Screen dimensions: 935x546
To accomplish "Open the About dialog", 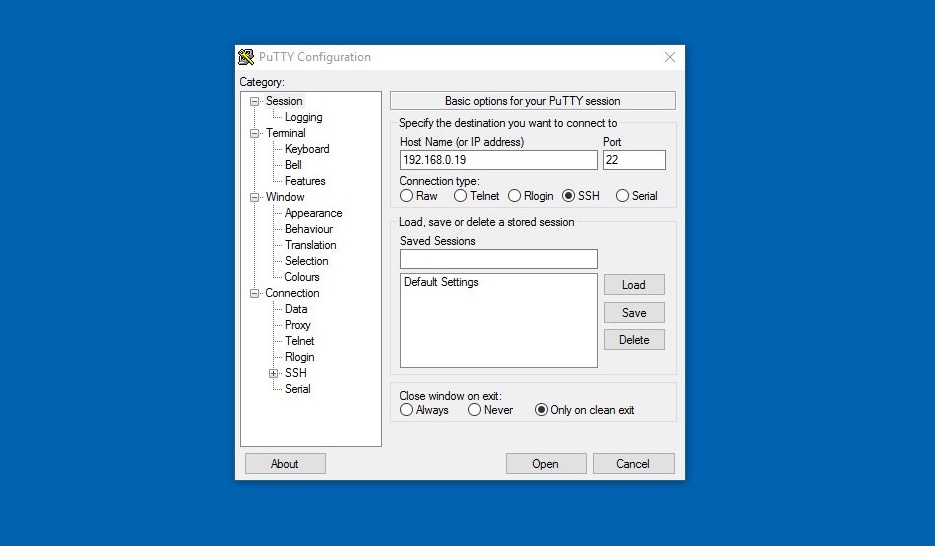I will pos(285,464).
